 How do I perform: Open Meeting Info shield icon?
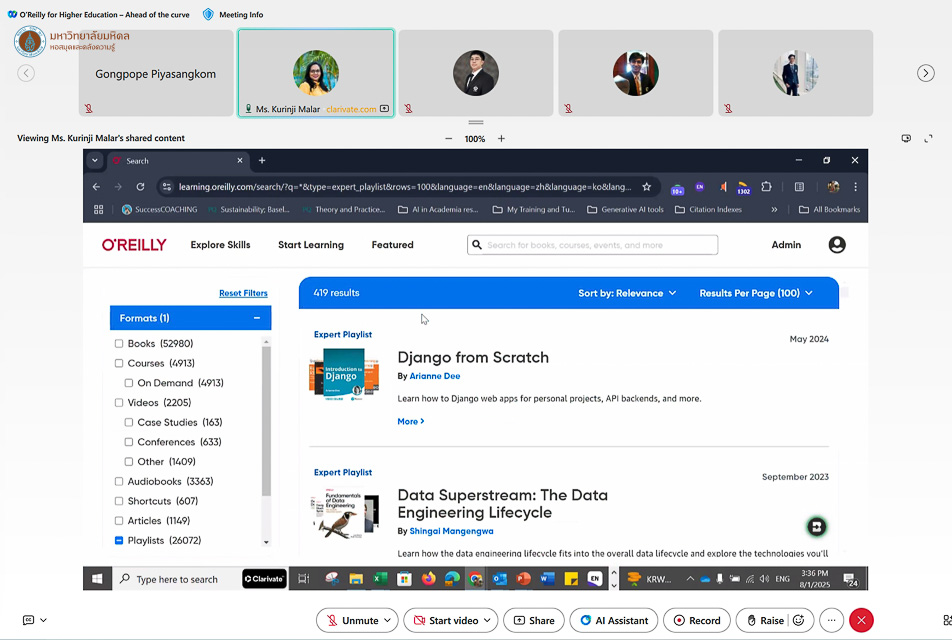[x=208, y=14]
